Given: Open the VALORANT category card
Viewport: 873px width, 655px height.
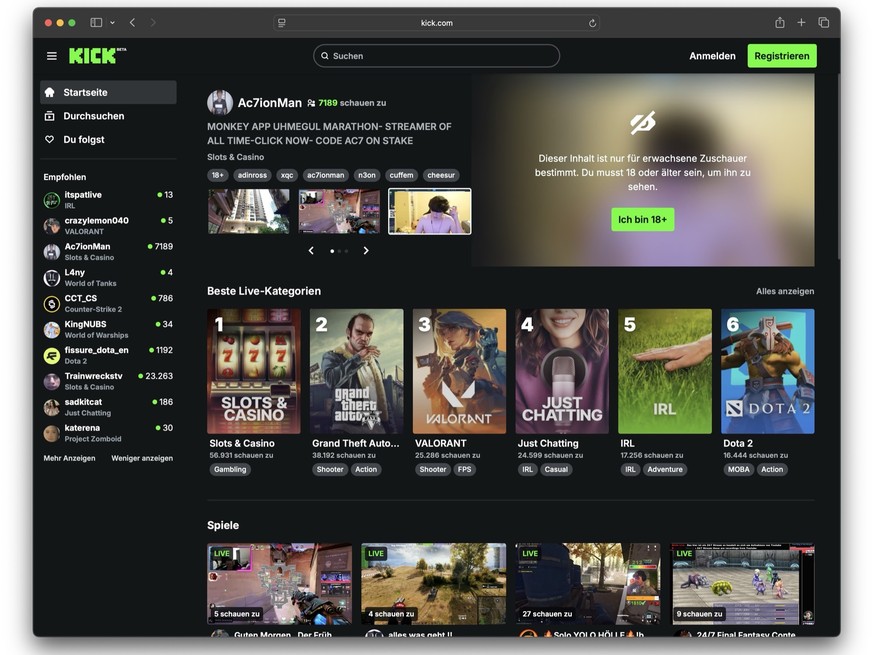Looking at the screenshot, I should tap(459, 372).
